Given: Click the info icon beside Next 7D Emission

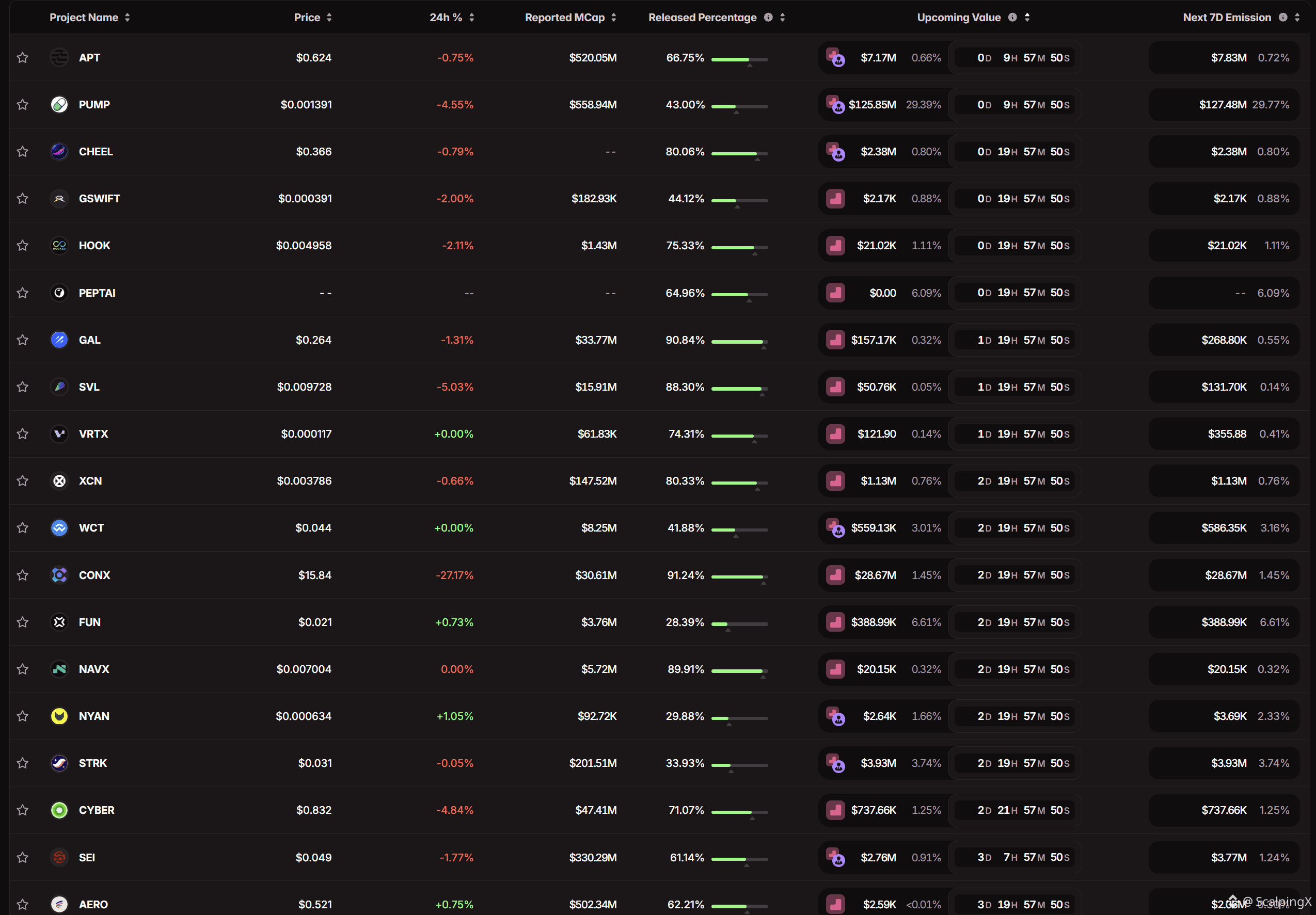Looking at the screenshot, I should [x=1283, y=17].
